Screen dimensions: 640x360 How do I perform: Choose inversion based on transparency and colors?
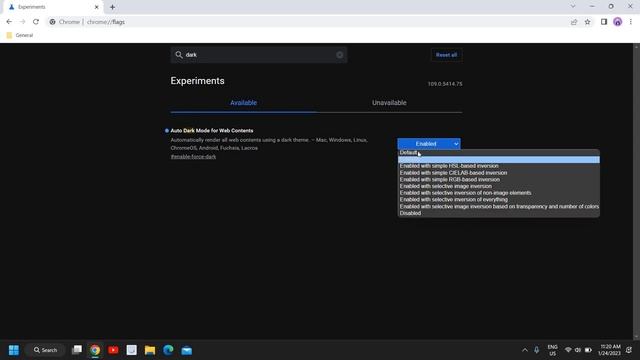[499, 207]
